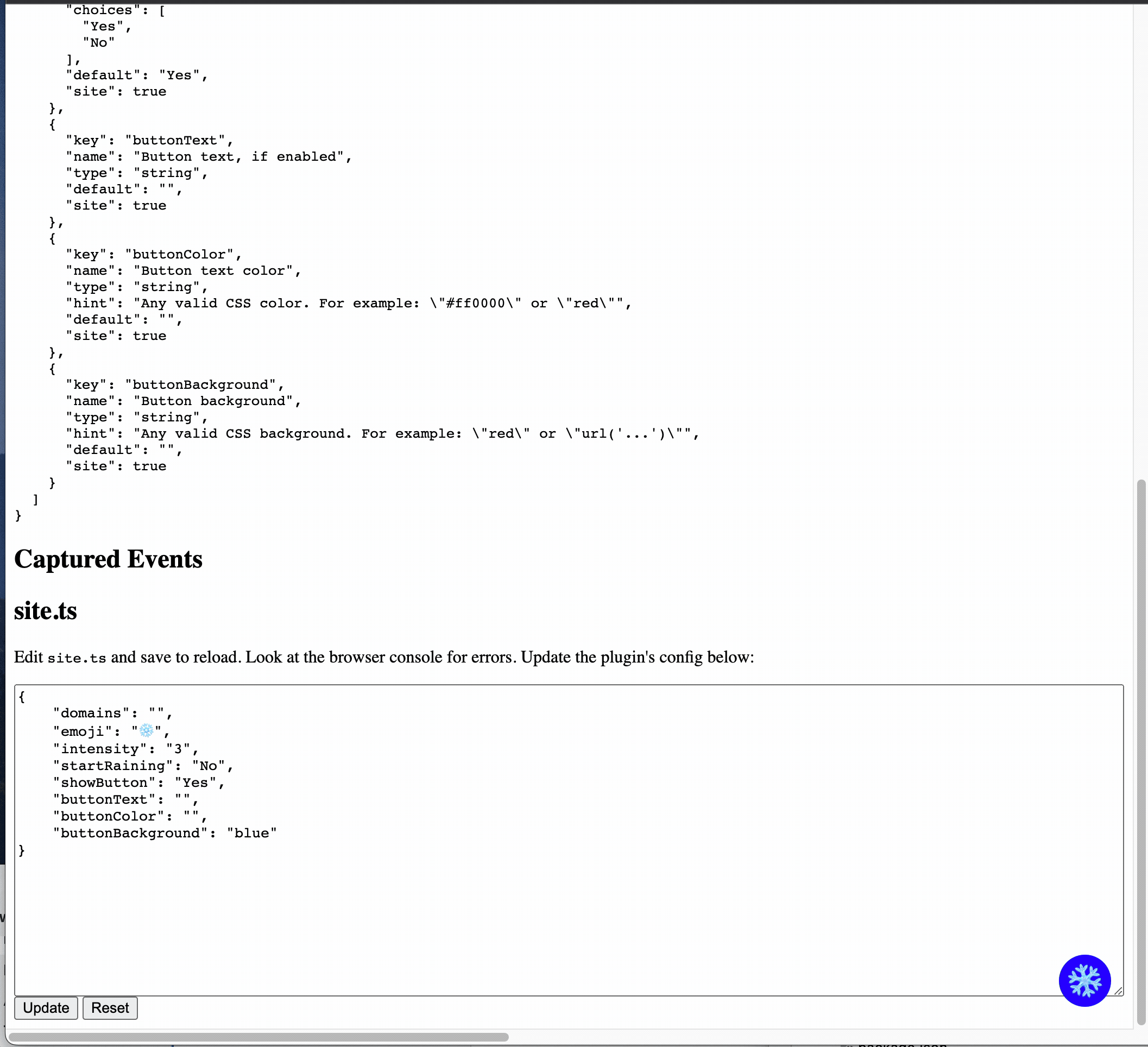This screenshot has height=1047, width=1148.
Task: Click the horizontal scrollbar thumb at bottom
Action: [258, 1037]
